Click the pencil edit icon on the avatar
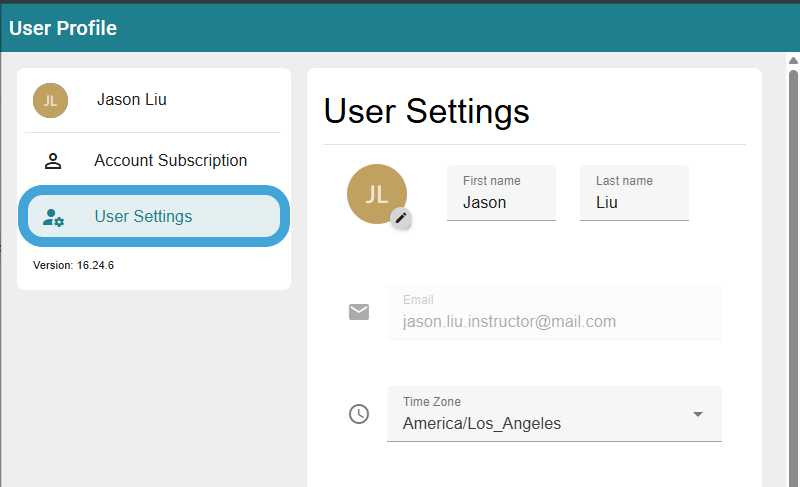 (401, 218)
